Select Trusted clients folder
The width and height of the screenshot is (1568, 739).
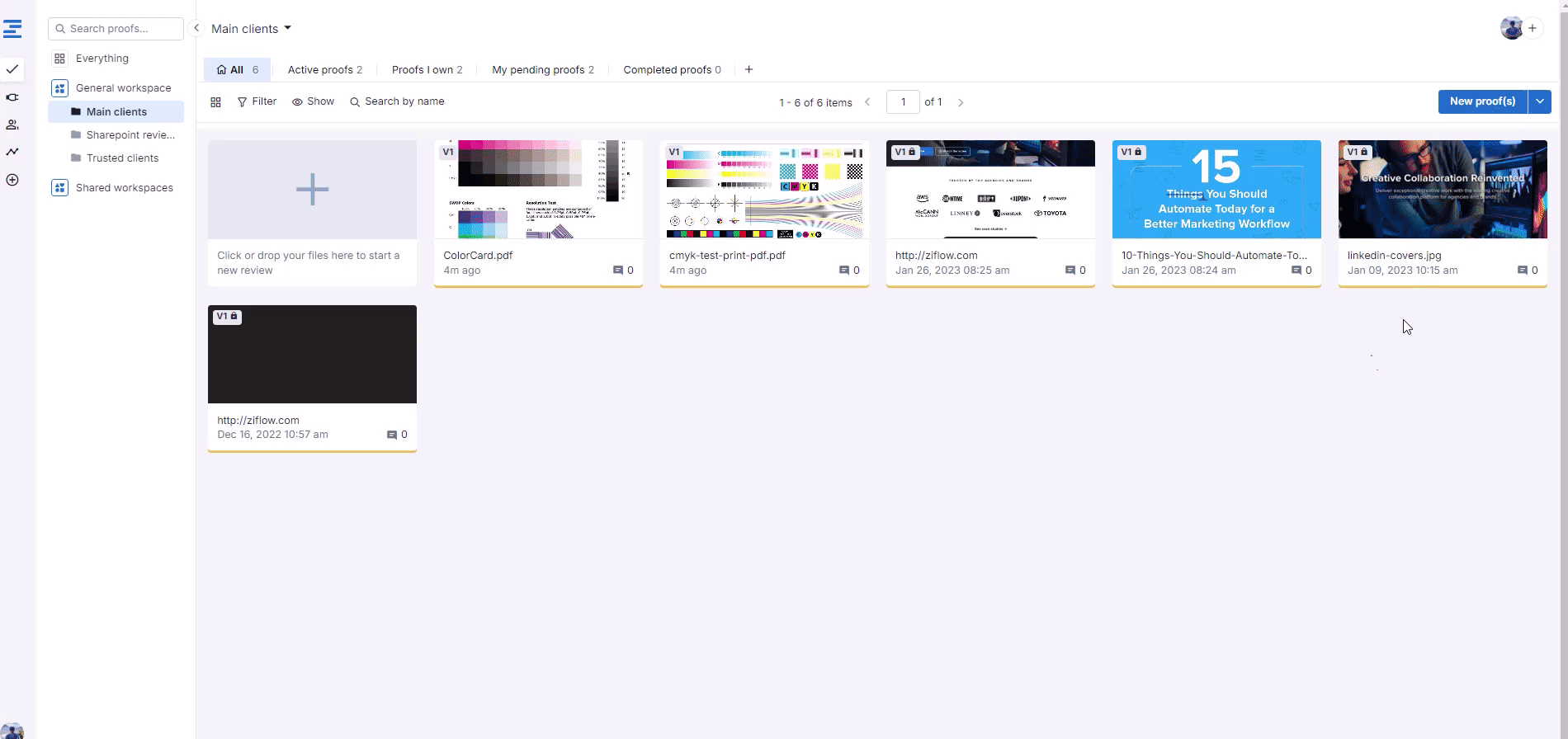[x=122, y=158]
